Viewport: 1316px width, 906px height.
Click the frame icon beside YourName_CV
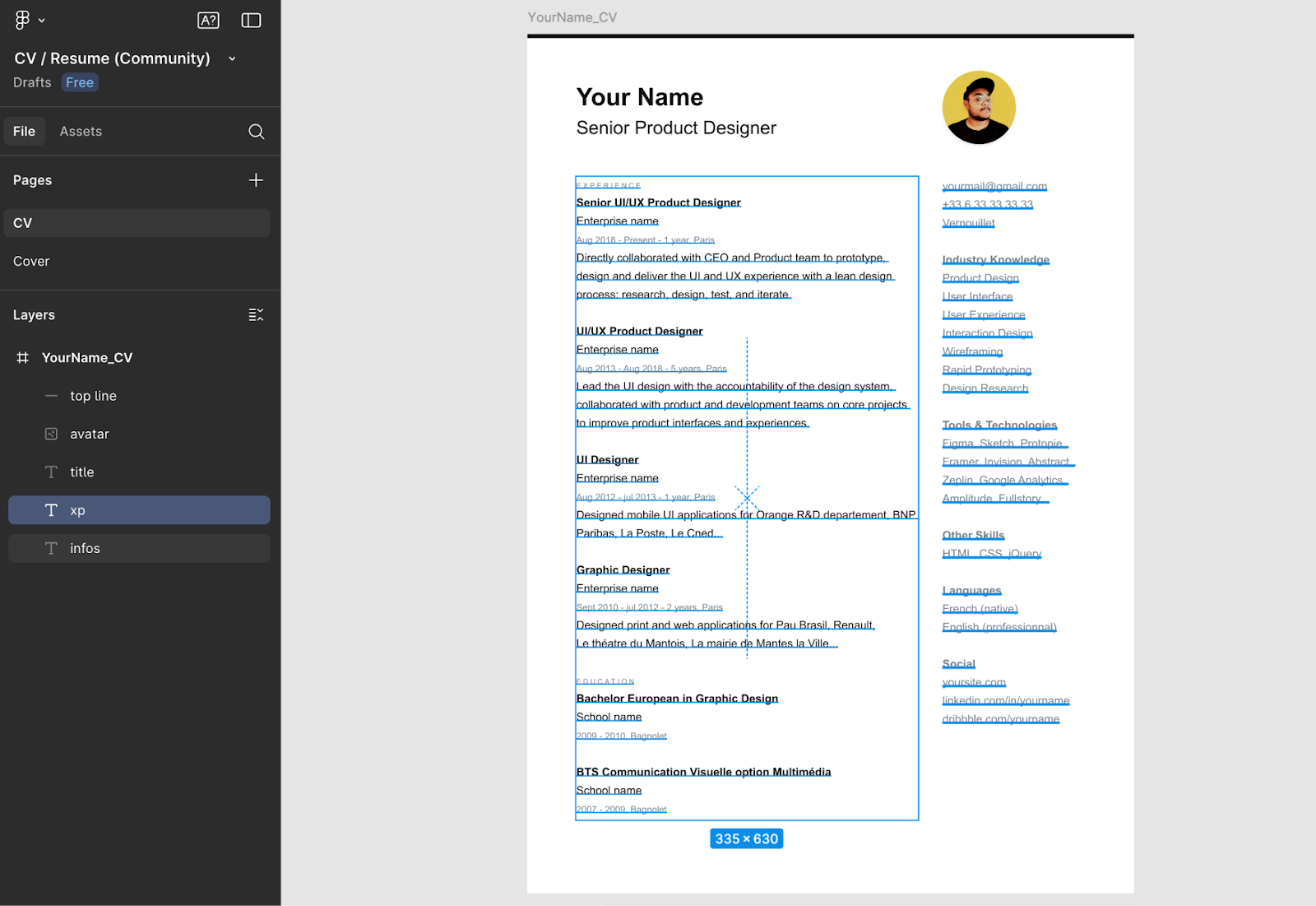(x=22, y=357)
